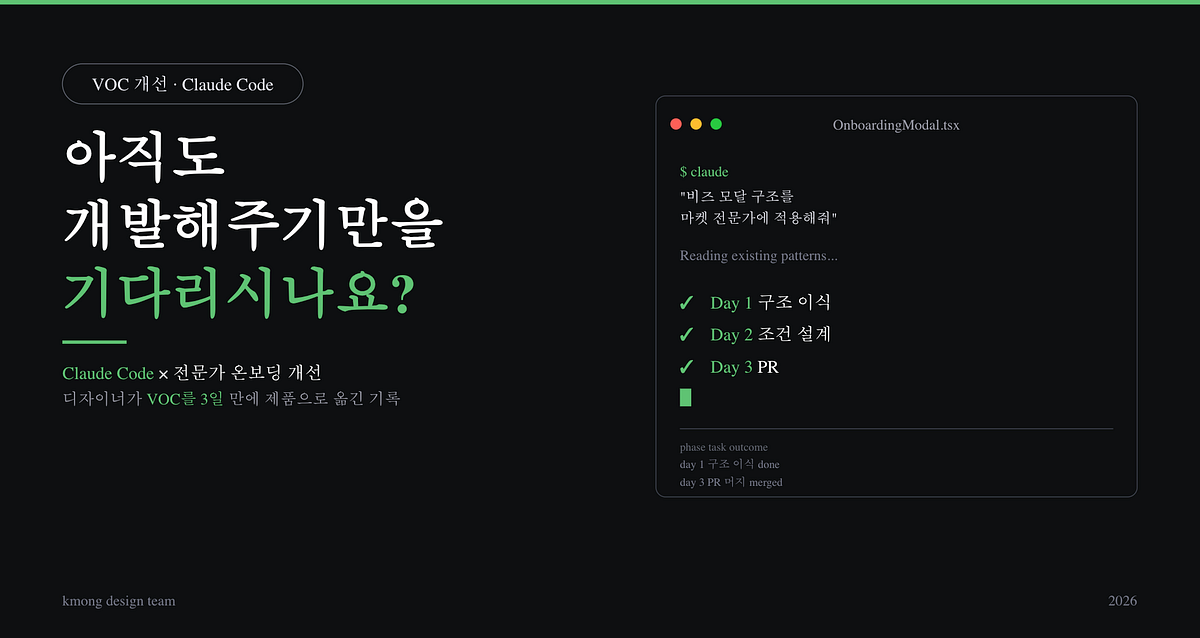The image size is (1200, 638).
Task: Select the "Day 2 조건 설계" line
Action: coord(770,335)
